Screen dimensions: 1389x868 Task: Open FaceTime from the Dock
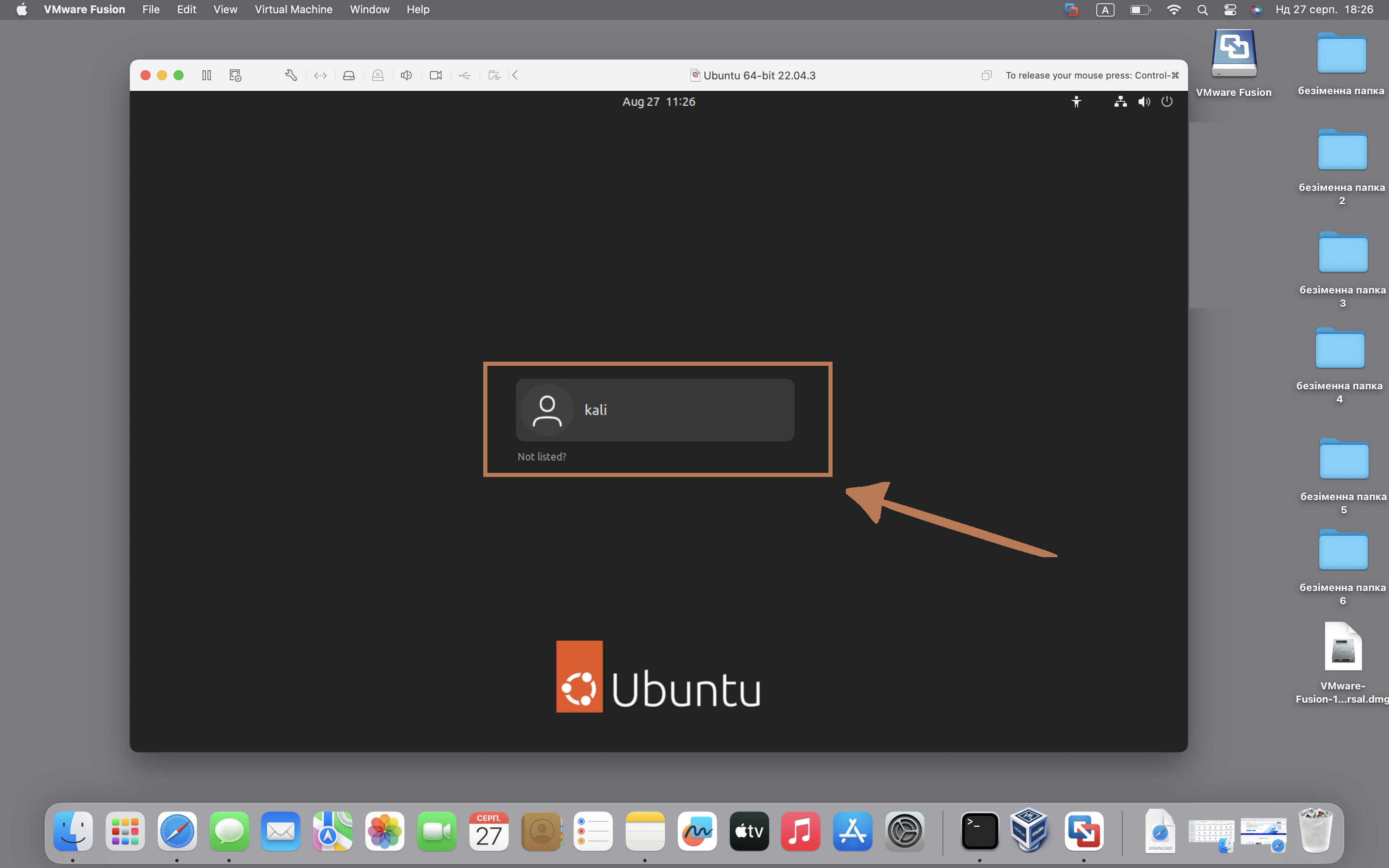click(x=437, y=831)
